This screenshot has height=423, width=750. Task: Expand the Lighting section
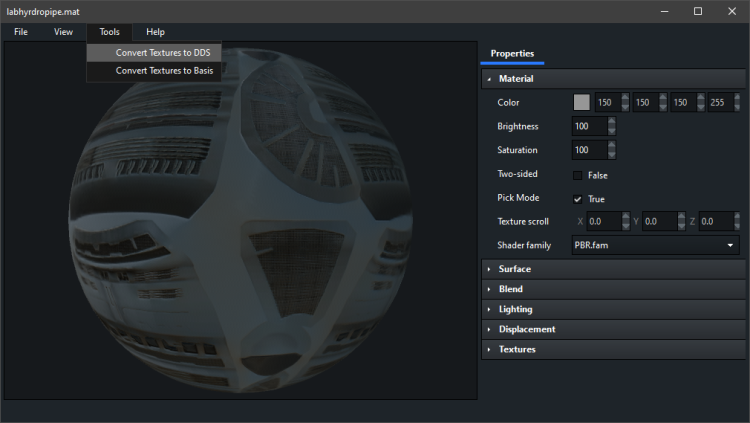tap(515, 309)
